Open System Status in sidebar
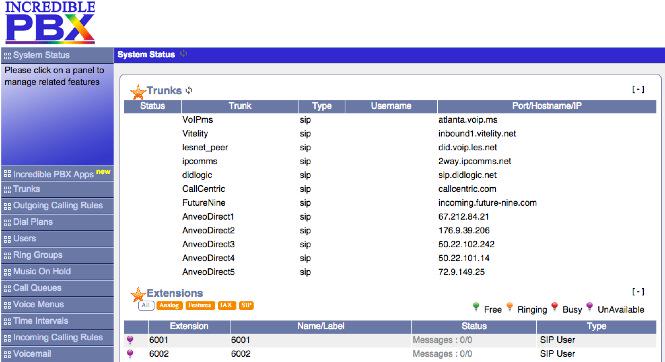 coord(57,55)
